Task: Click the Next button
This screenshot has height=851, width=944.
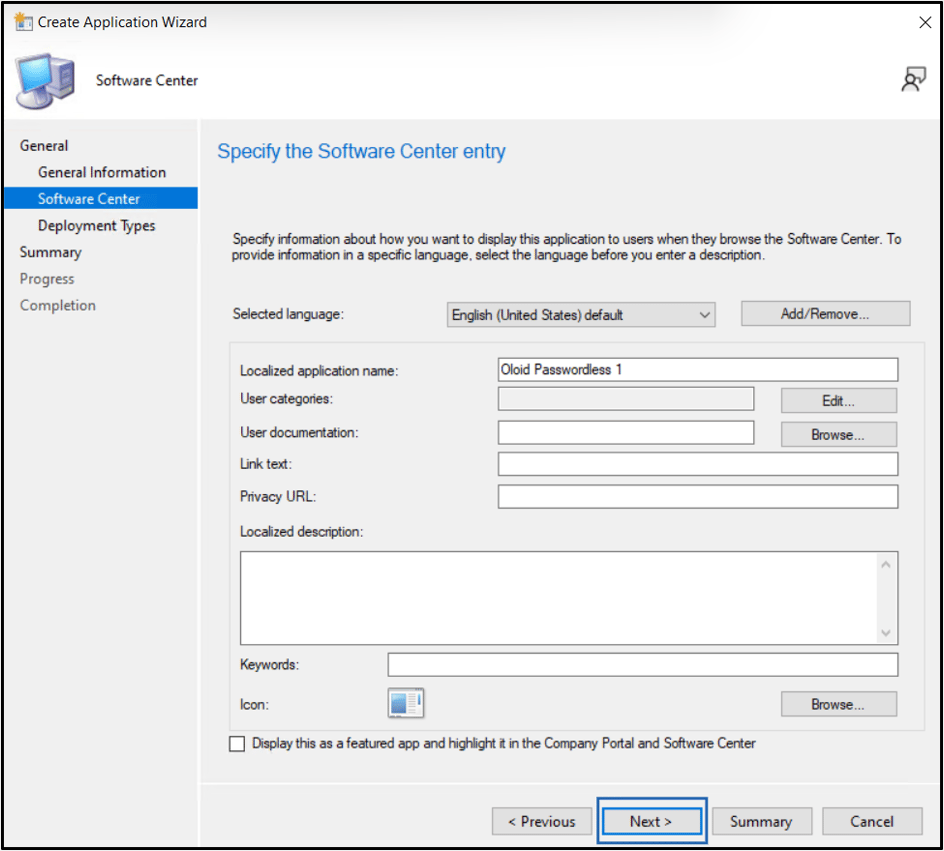Action: click(x=651, y=822)
